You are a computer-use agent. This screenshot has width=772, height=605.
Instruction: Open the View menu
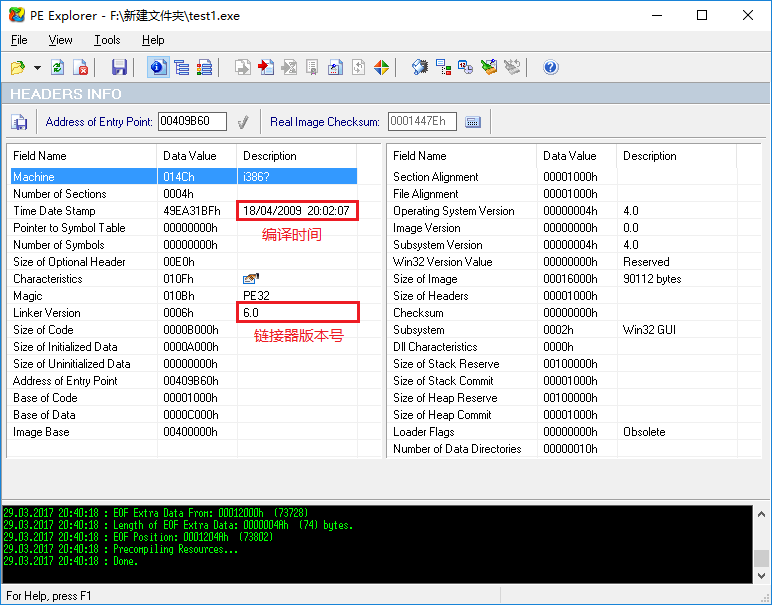point(60,40)
